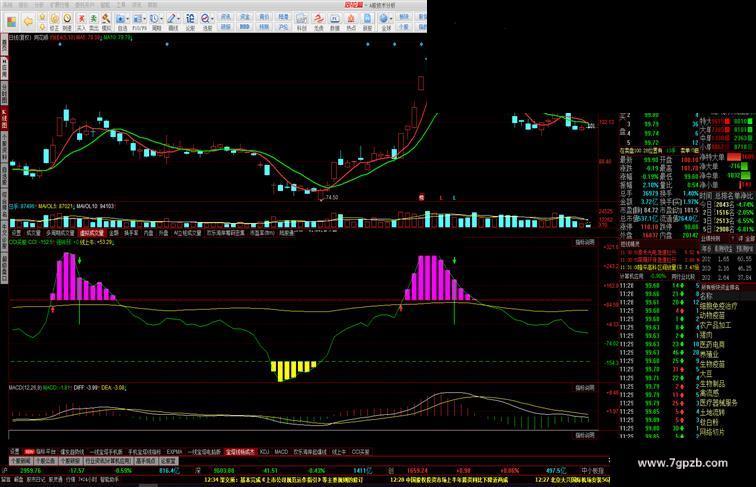Open the 个股新闻 tab
Viewport: 756px width, 487px height.
20,460
